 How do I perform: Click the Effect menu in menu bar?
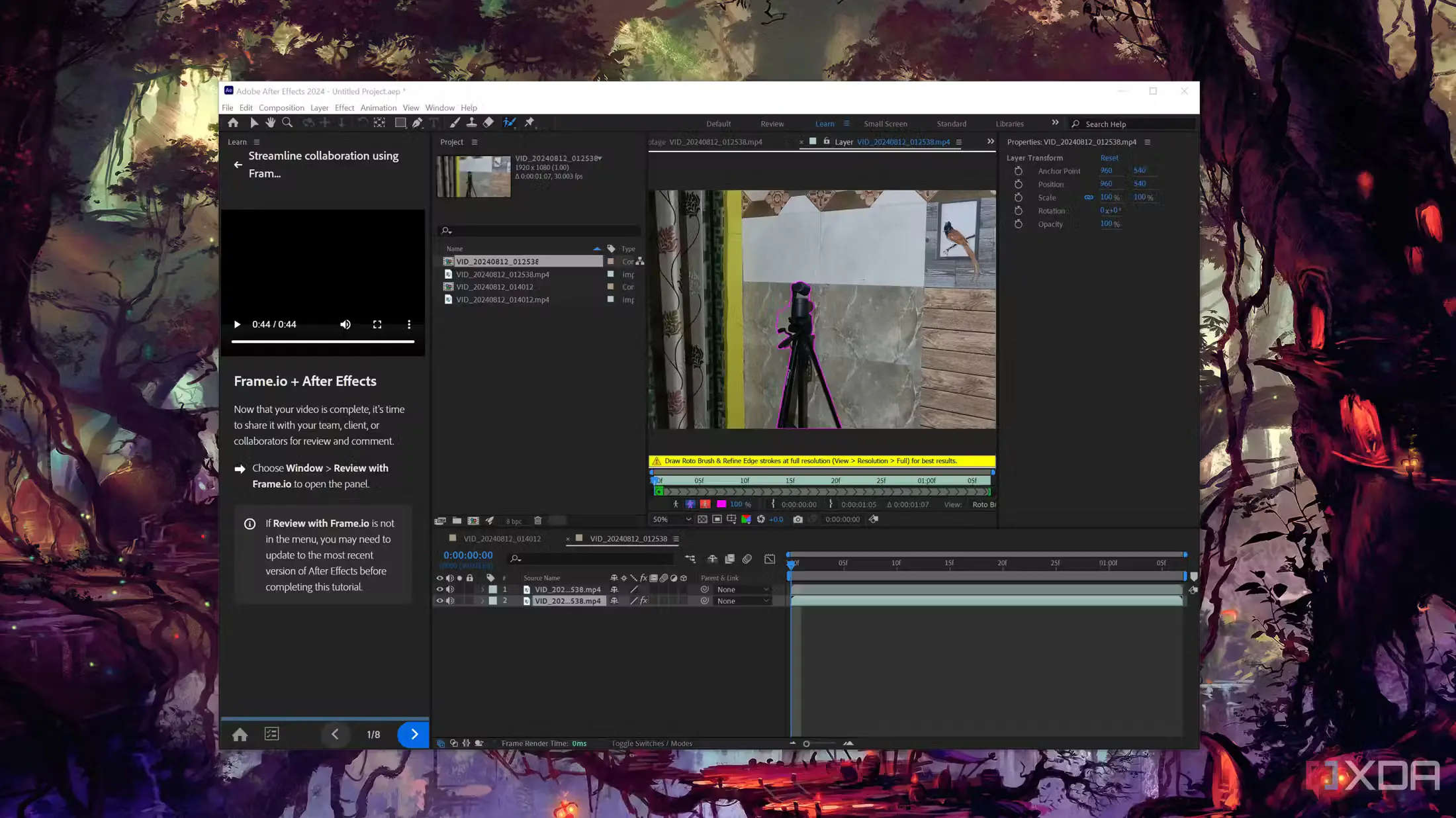pyautogui.click(x=344, y=107)
